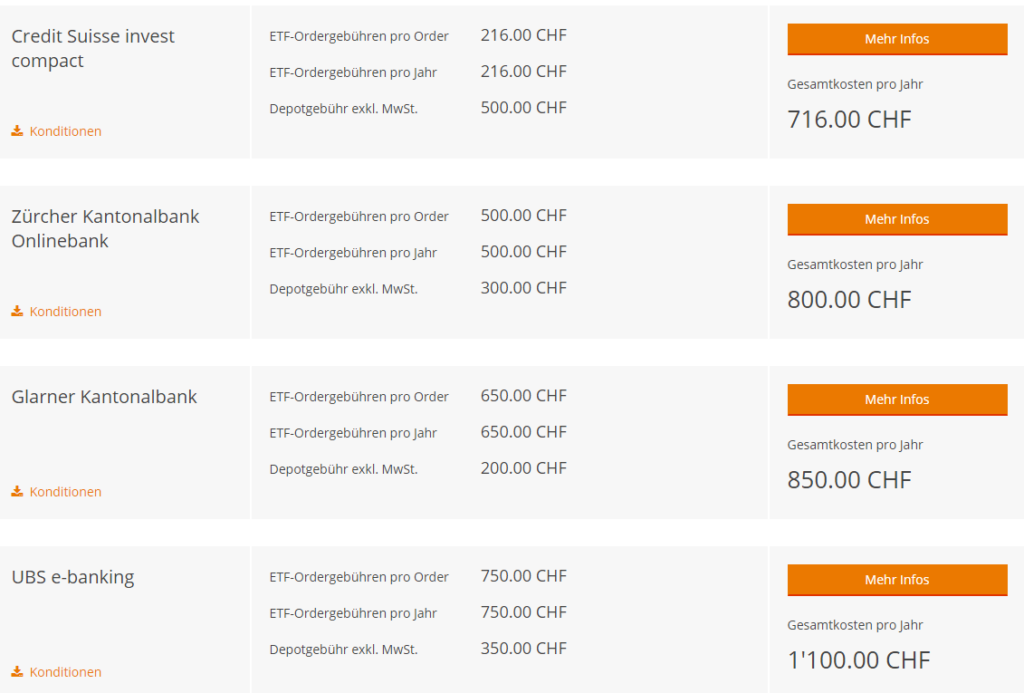Viewport: 1024px width, 693px height.
Task: Select the Glarner Kantonalbank title
Action: pos(104,397)
